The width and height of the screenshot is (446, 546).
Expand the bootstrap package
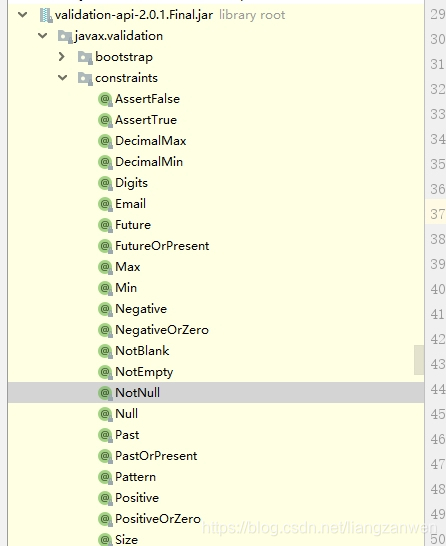click(x=62, y=57)
